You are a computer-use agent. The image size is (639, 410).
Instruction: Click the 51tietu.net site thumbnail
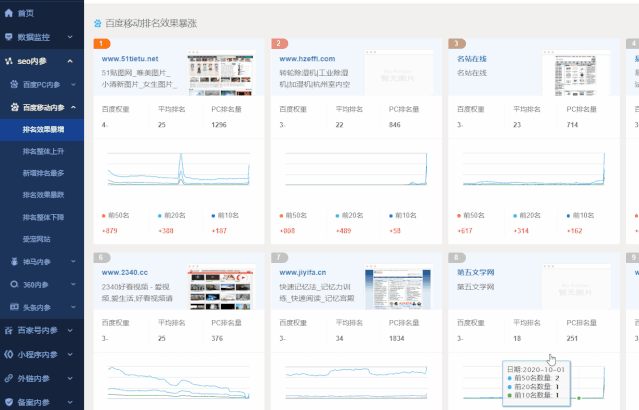[221, 73]
